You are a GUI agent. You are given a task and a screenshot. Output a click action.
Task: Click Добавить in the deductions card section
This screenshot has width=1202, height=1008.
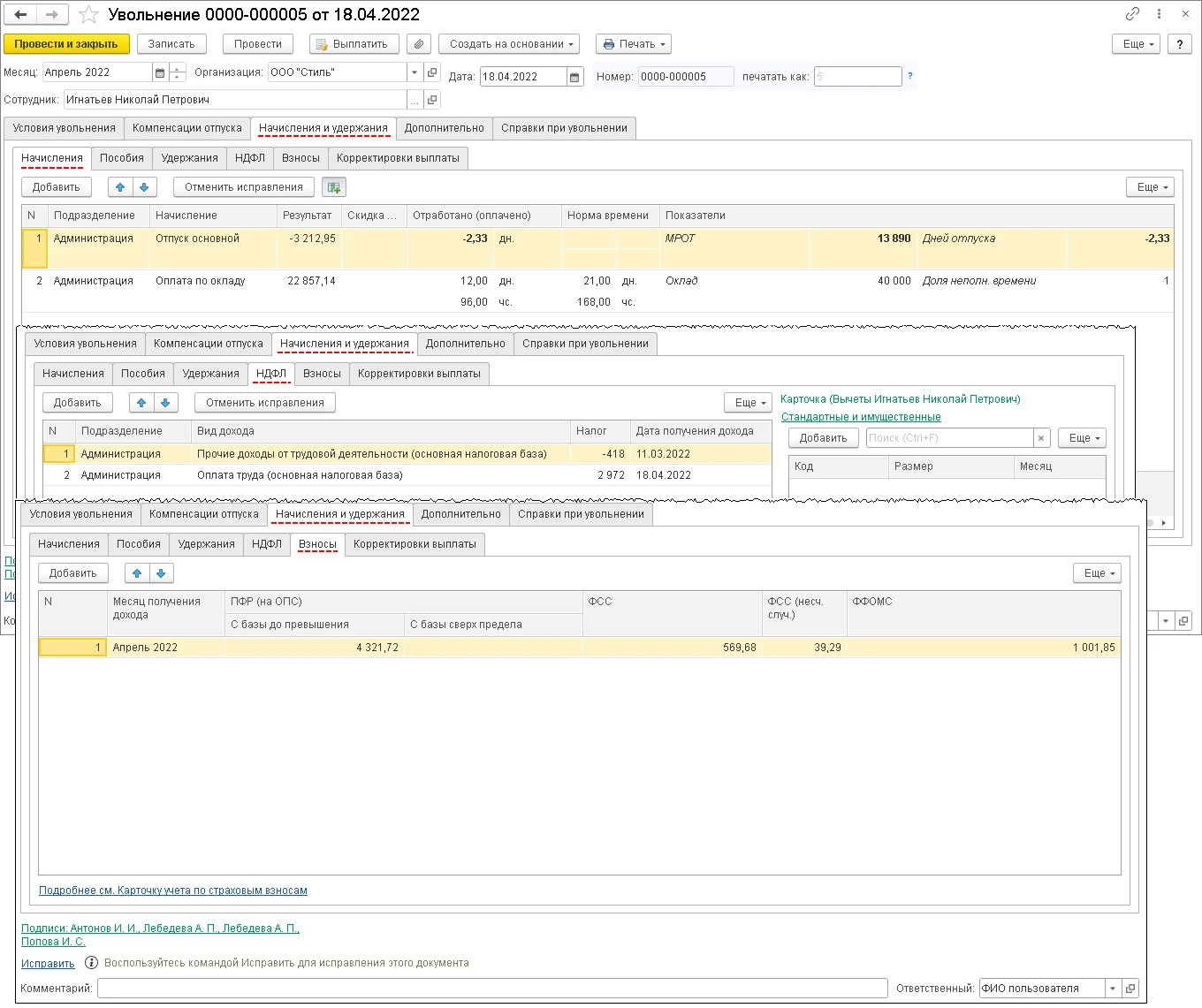[x=823, y=438]
